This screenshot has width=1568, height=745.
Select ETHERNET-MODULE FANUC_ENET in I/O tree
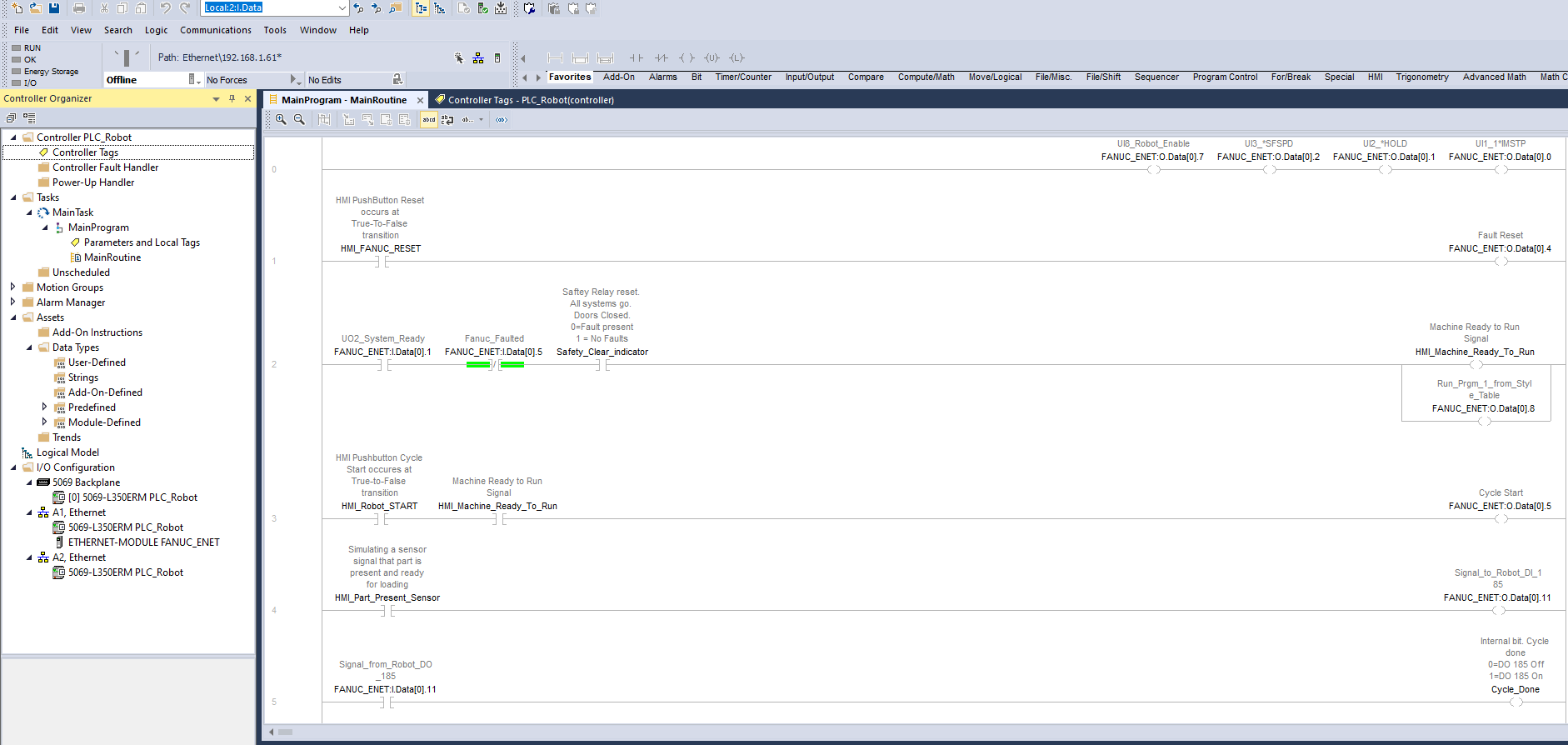click(143, 542)
